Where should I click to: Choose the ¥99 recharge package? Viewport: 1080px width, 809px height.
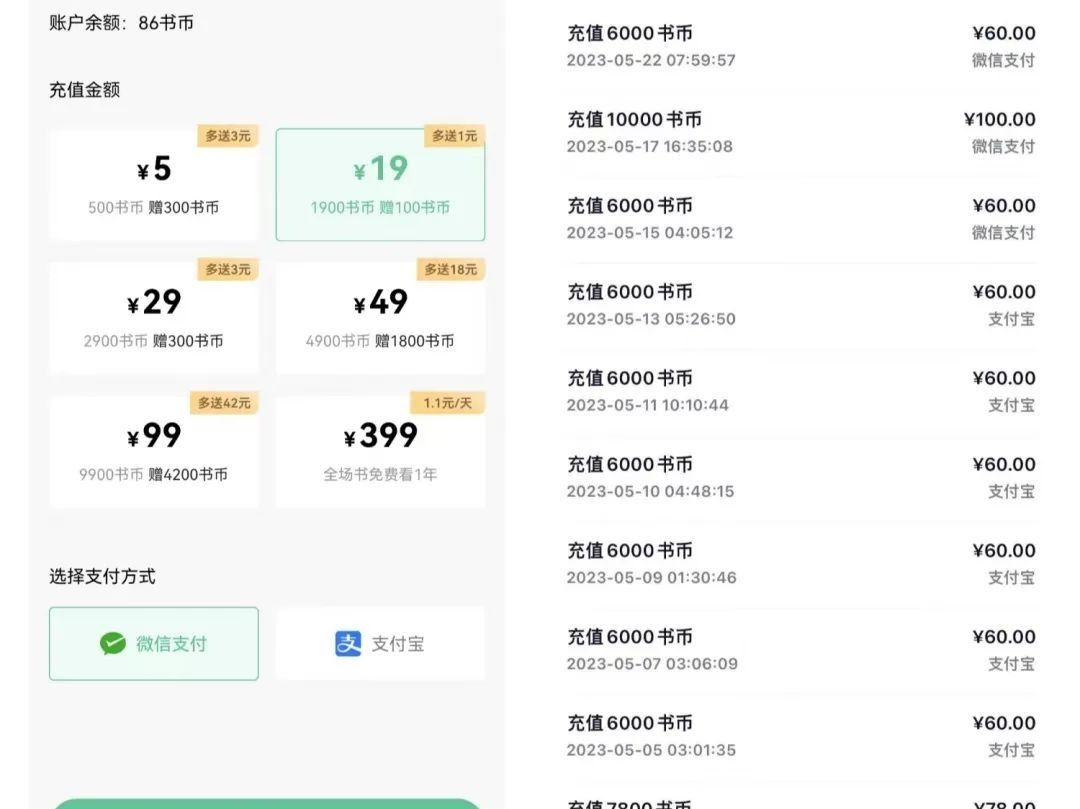tap(153, 451)
